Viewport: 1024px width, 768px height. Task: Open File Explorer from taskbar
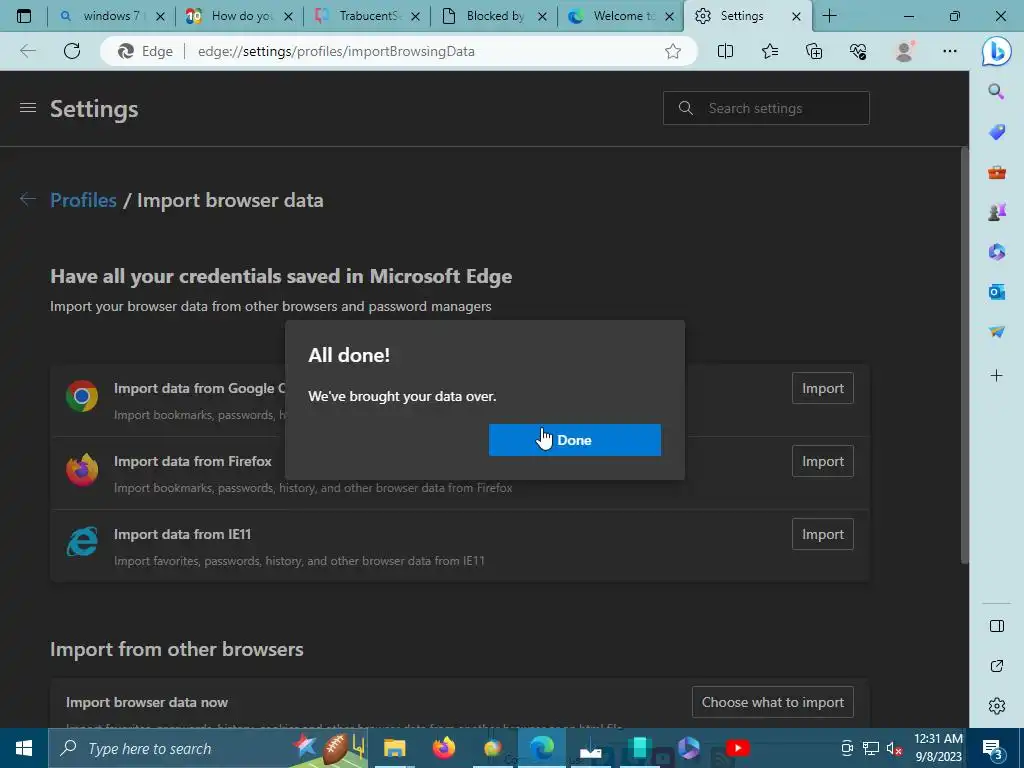[394, 748]
